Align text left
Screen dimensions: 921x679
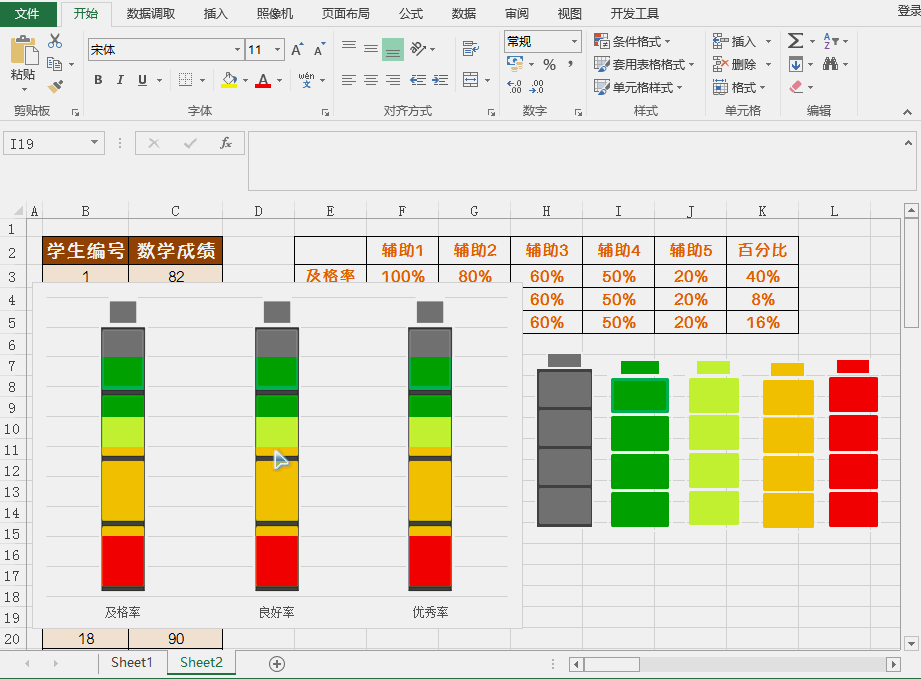click(x=349, y=80)
